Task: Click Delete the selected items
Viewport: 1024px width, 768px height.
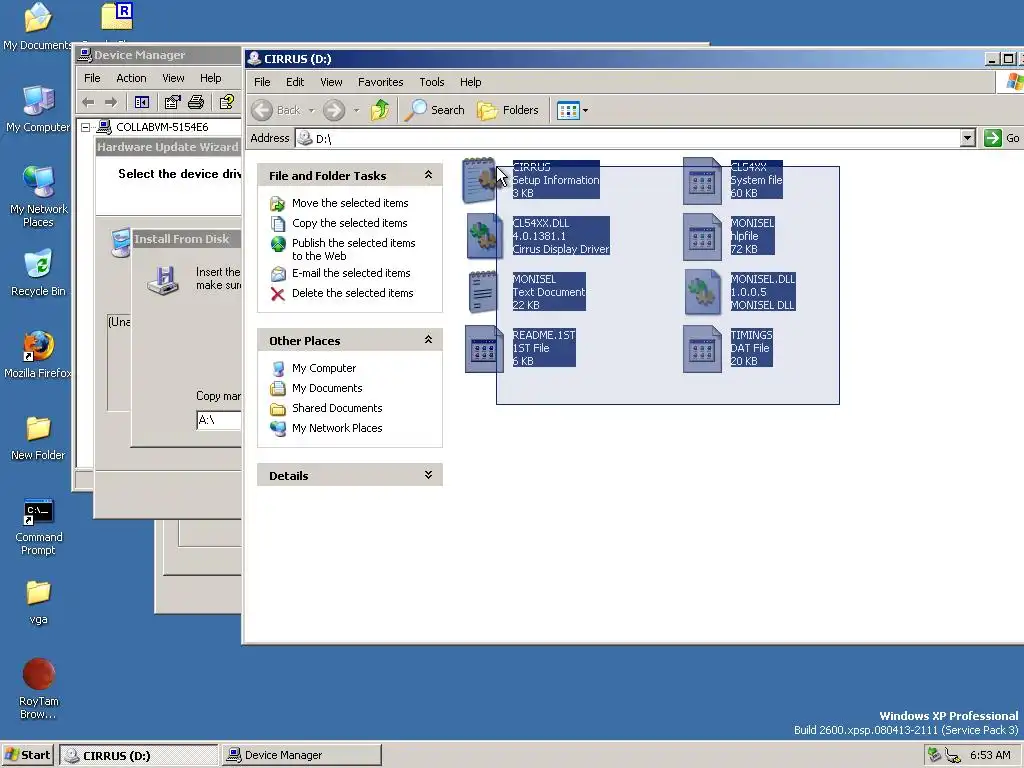Action: pyautogui.click(x=353, y=293)
